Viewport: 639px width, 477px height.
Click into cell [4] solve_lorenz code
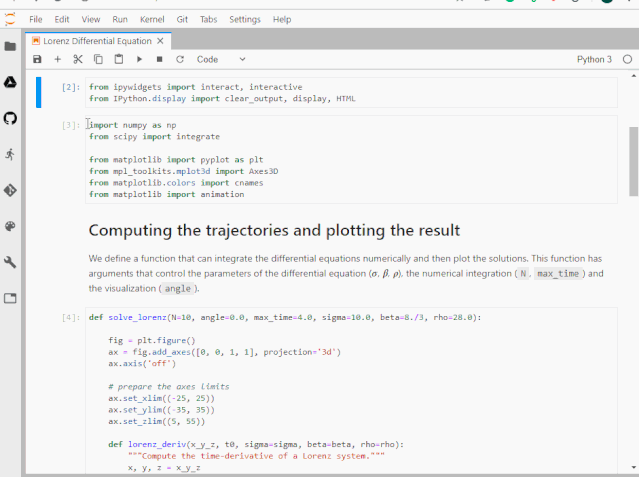[351, 391]
